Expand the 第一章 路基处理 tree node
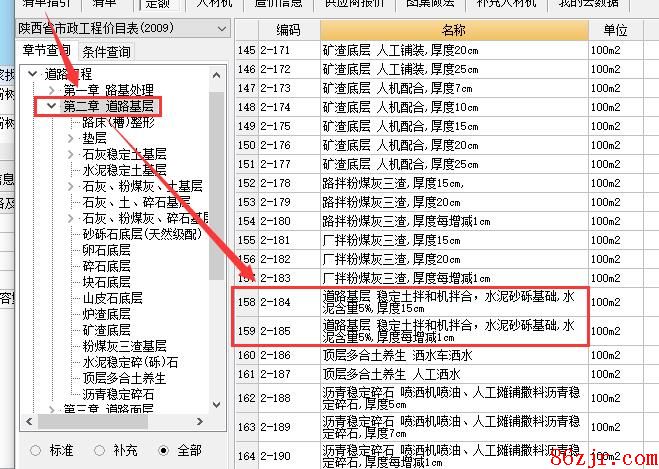This screenshot has width=659, height=469. [x=51, y=90]
